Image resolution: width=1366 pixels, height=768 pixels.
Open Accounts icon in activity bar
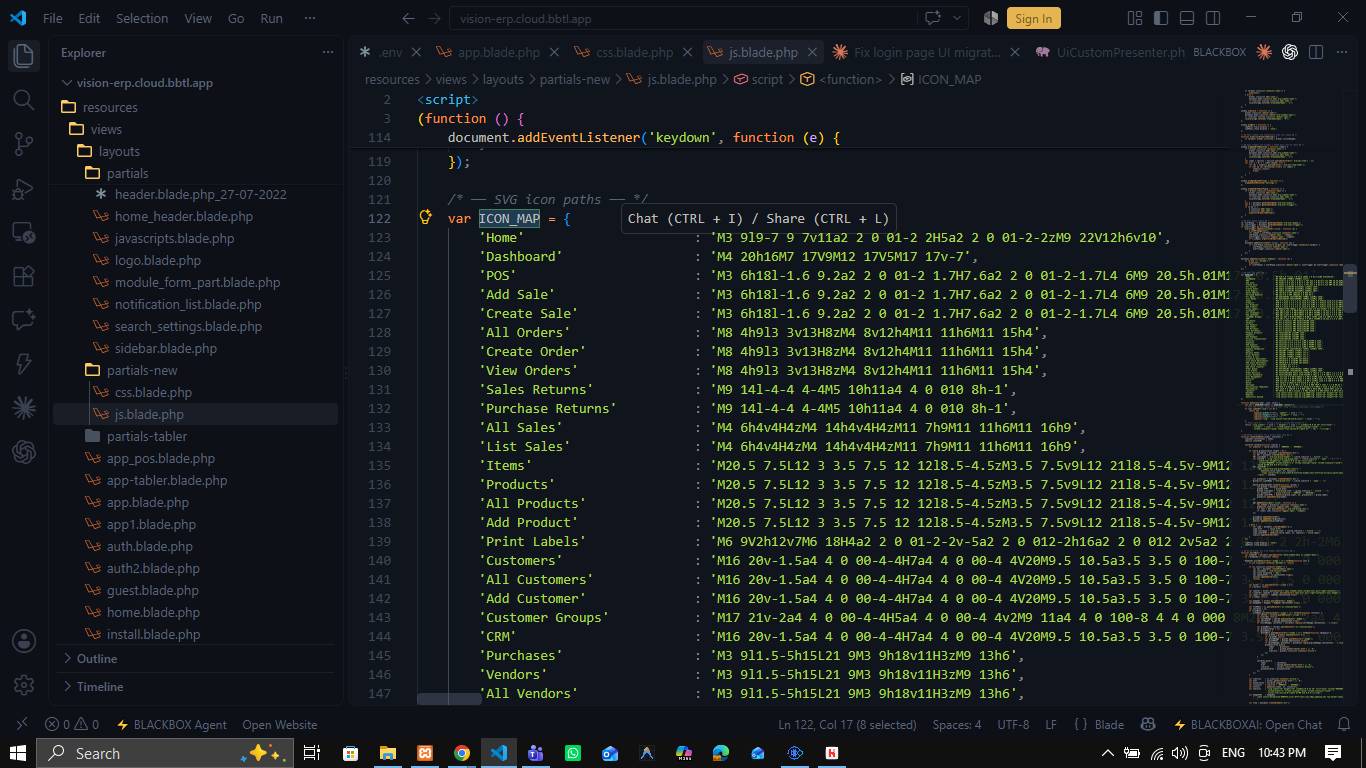pos(24,641)
